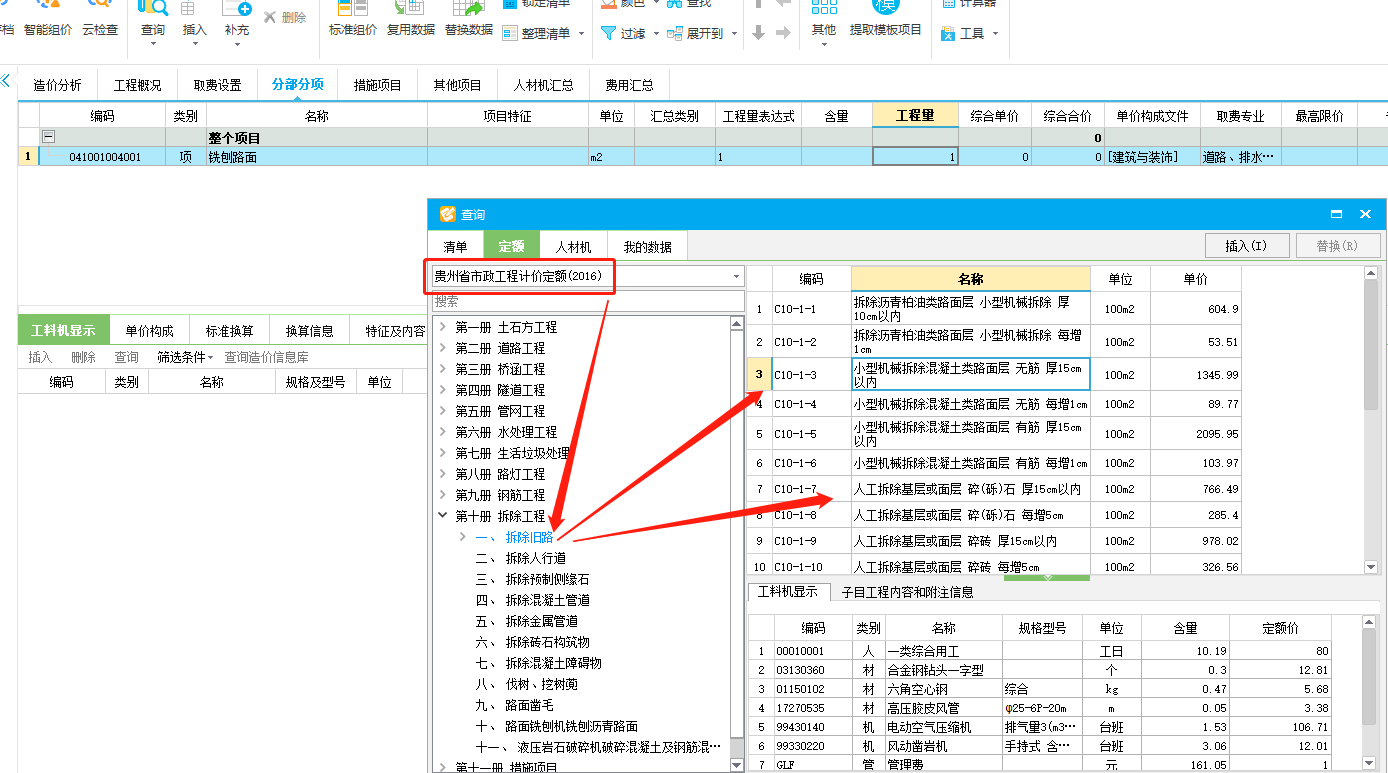The width and height of the screenshot is (1388, 773).
Task: Expand 第三册 桥涵工程 tree node
Action: tap(443, 369)
